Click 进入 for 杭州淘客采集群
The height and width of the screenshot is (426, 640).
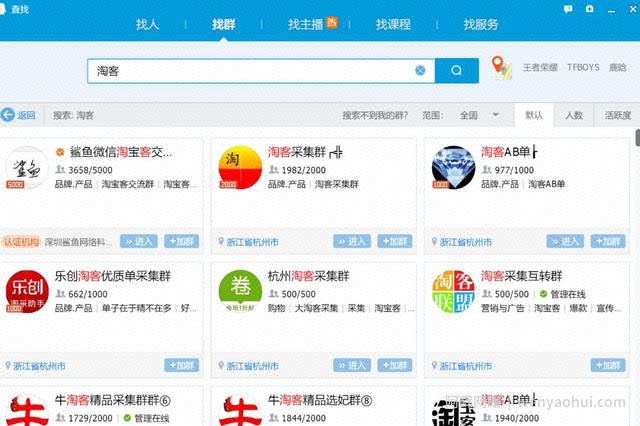pos(352,365)
